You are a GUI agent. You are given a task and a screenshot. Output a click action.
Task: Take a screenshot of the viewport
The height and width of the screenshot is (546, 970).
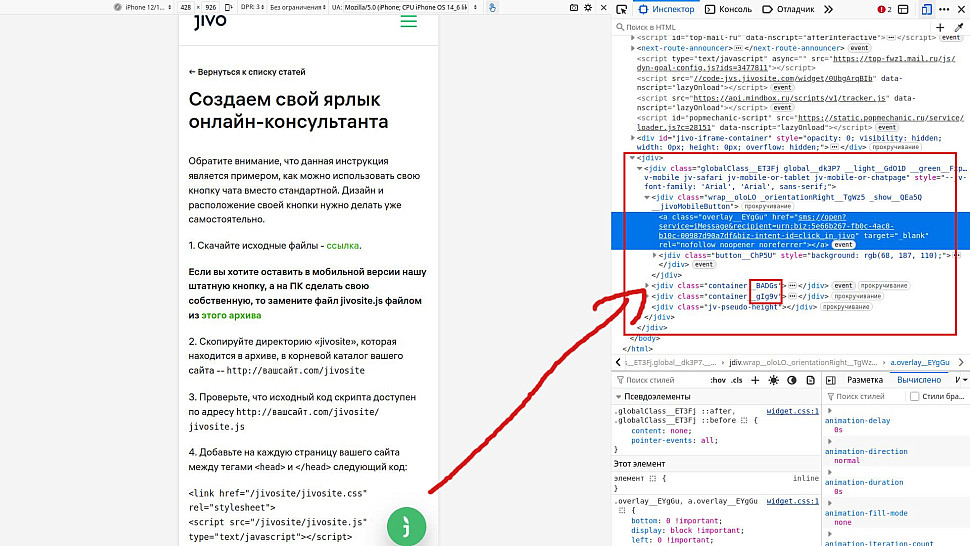[x=573, y=7]
